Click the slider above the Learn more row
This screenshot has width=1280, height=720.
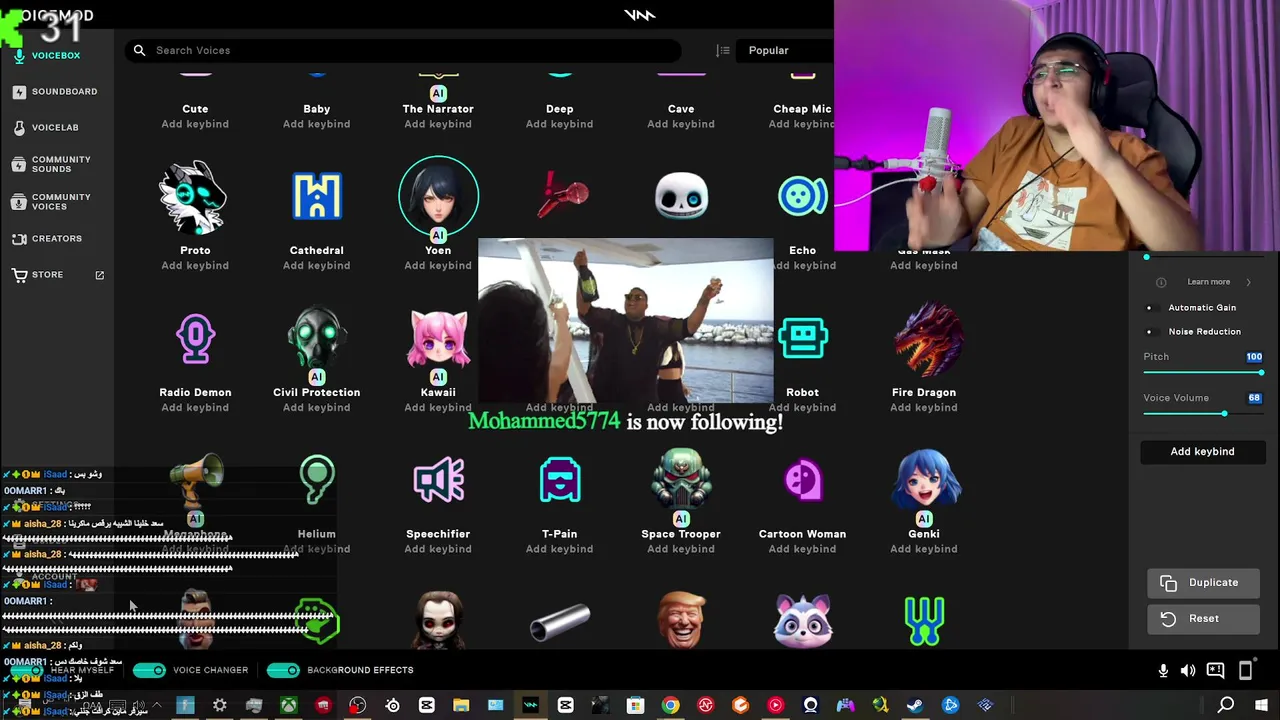tap(1203, 258)
